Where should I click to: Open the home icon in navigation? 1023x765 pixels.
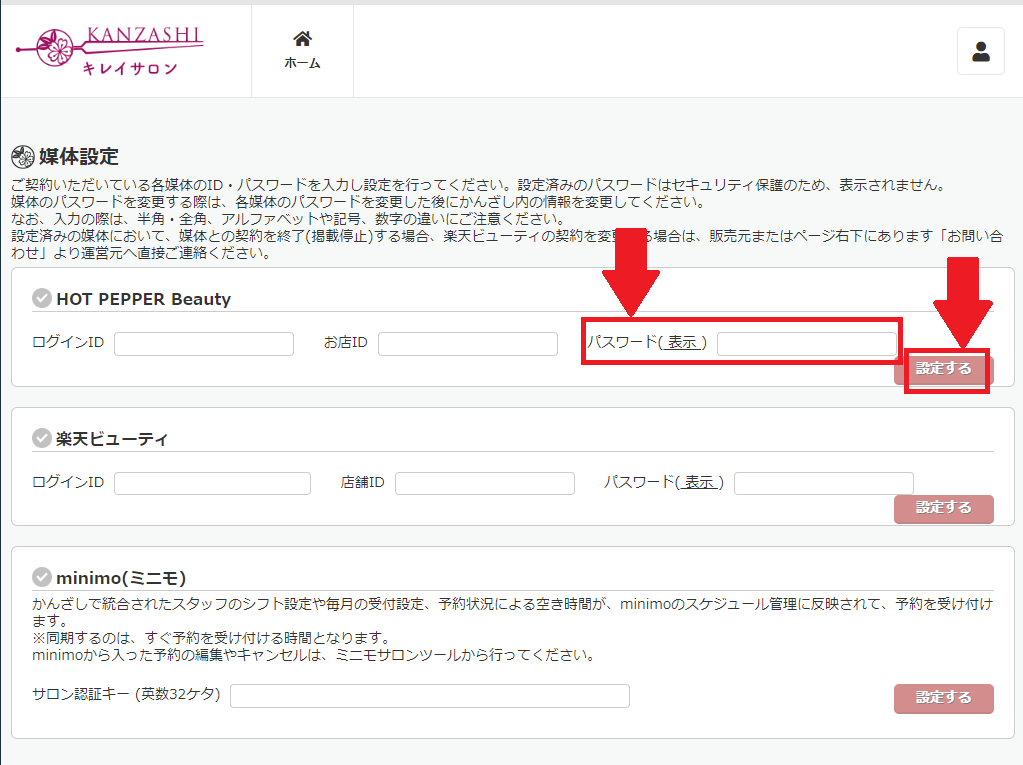302,39
